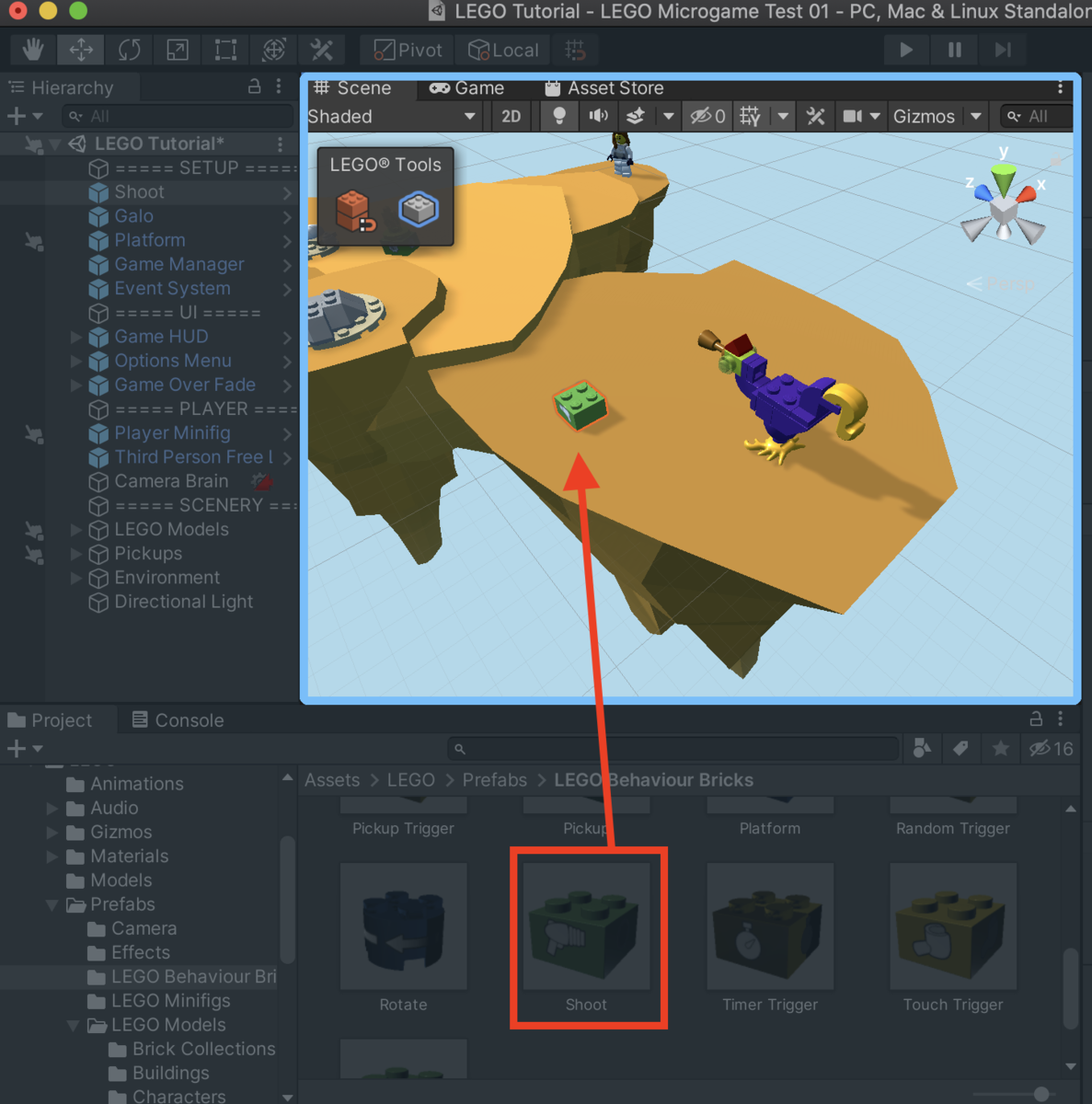Image resolution: width=1092 pixels, height=1104 pixels.
Task: Pause the game playback
Action: [955, 50]
